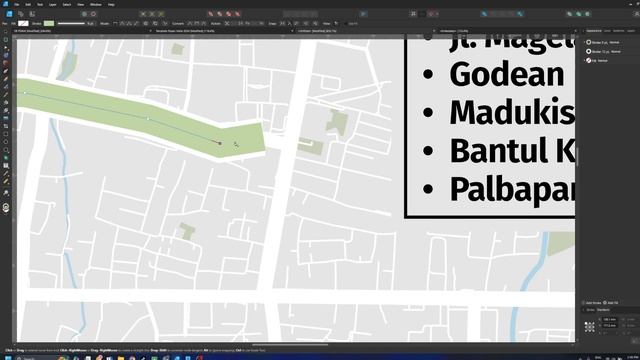Screen dimensions: 640x360
Task: Close the second document tab
Action: coord(292,31)
